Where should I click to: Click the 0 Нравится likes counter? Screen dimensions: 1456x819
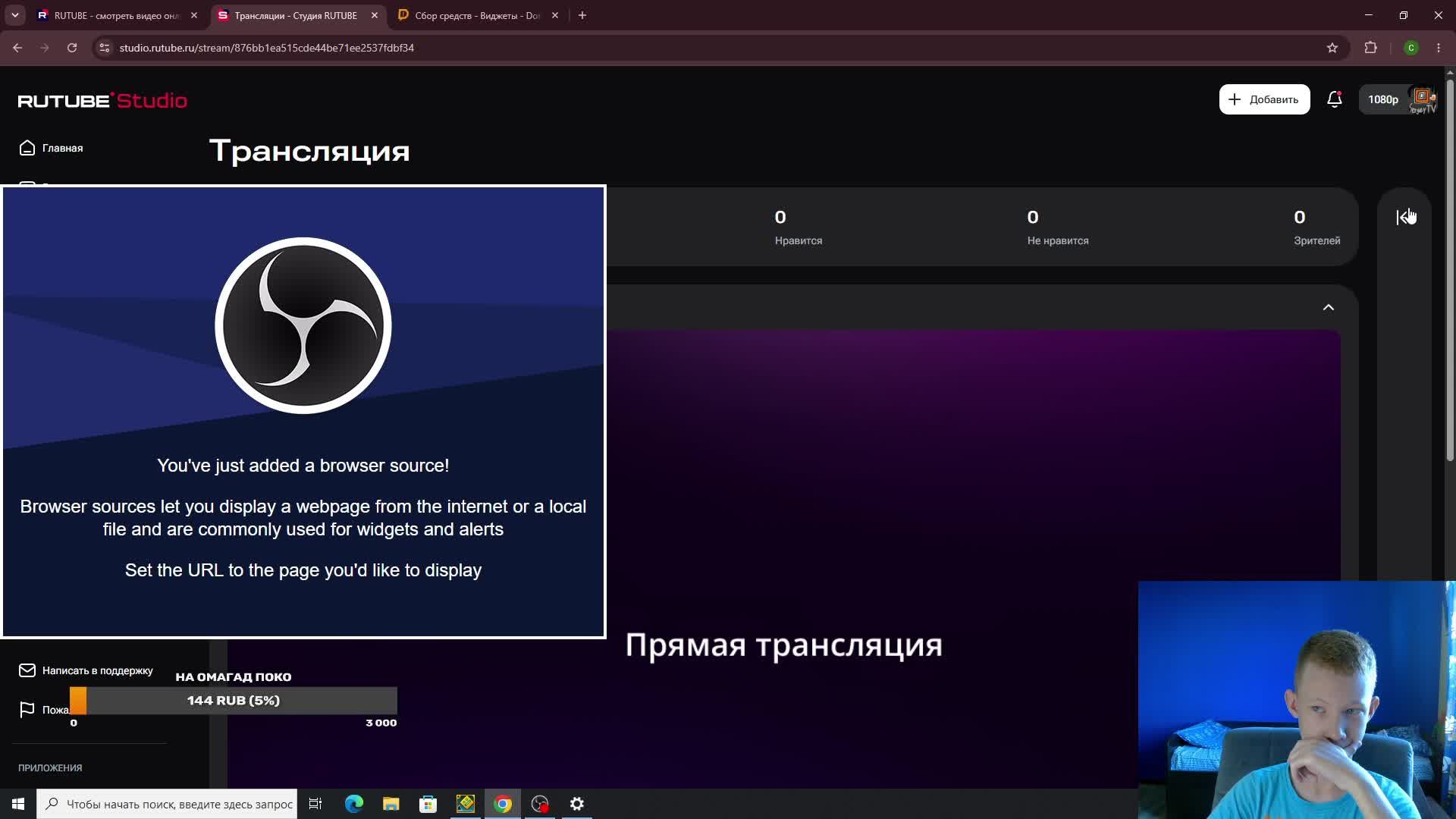point(799,227)
